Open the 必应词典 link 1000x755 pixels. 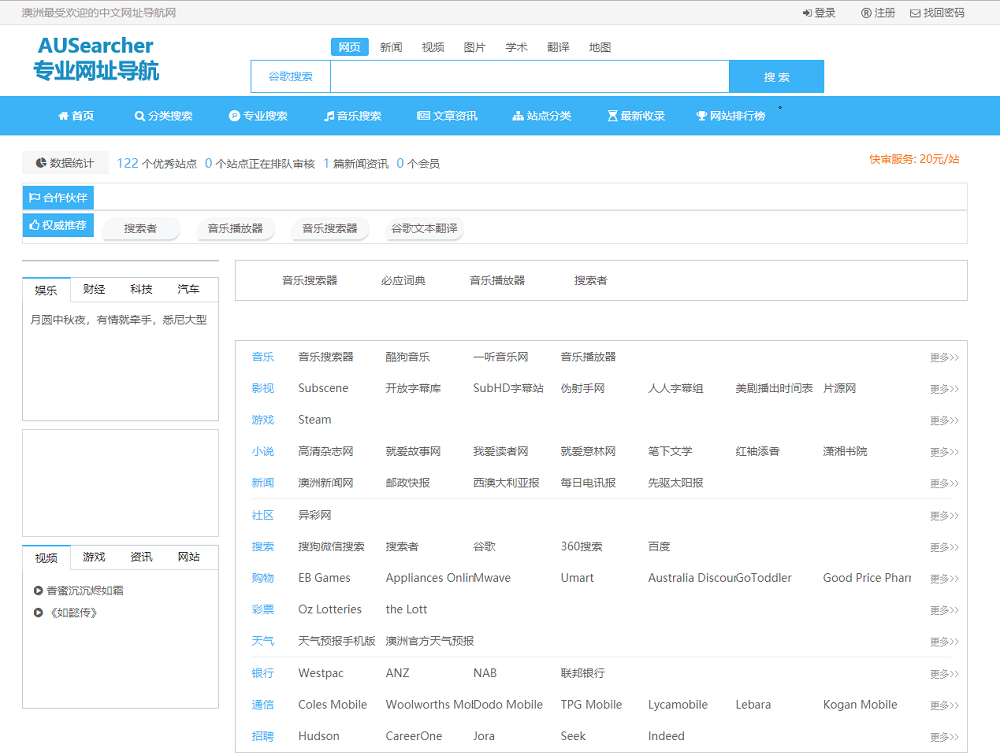point(403,281)
